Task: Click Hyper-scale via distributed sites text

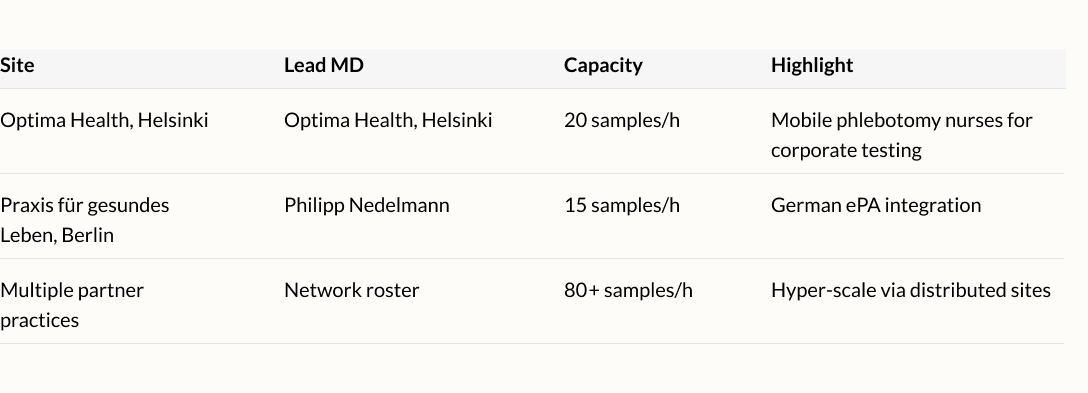Action: [911, 290]
